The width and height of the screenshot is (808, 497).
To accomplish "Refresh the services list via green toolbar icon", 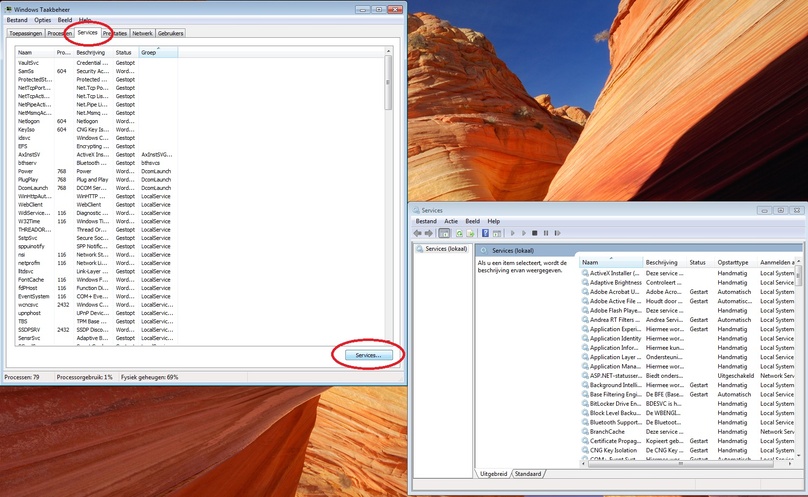I will 459,234.
